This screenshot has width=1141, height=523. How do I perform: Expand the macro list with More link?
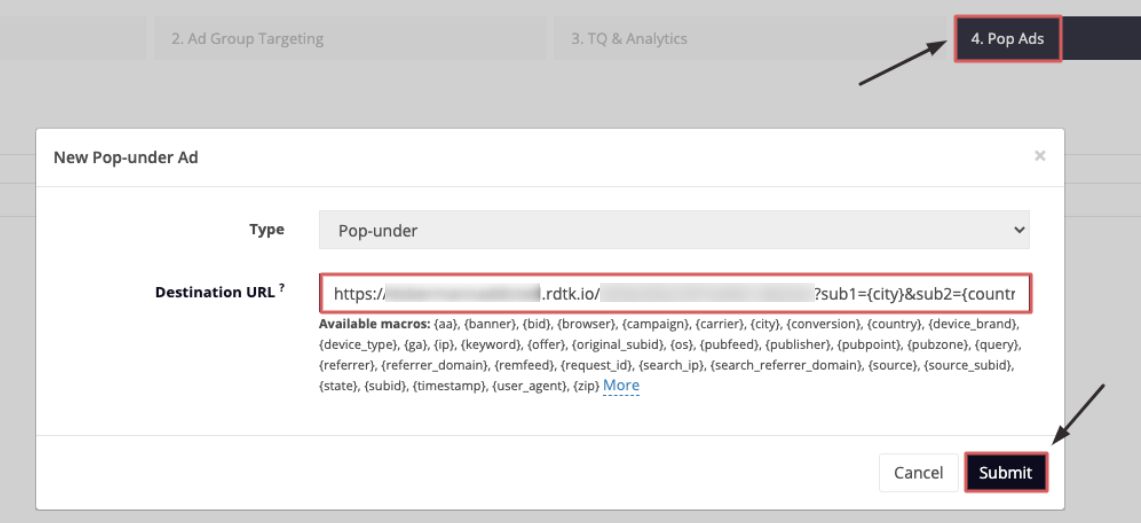(620, 385)
